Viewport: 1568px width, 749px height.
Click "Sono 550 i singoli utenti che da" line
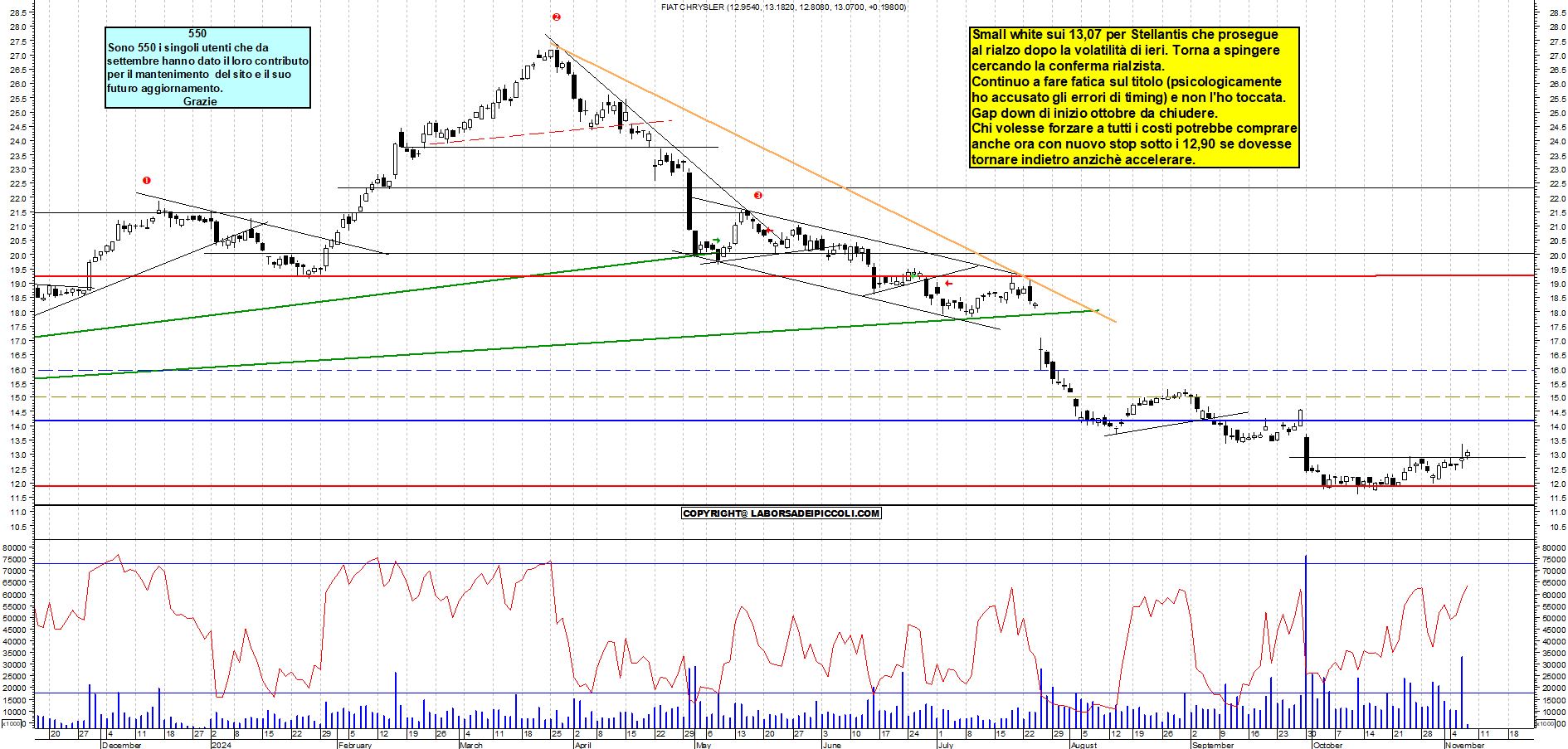(188, 47)
